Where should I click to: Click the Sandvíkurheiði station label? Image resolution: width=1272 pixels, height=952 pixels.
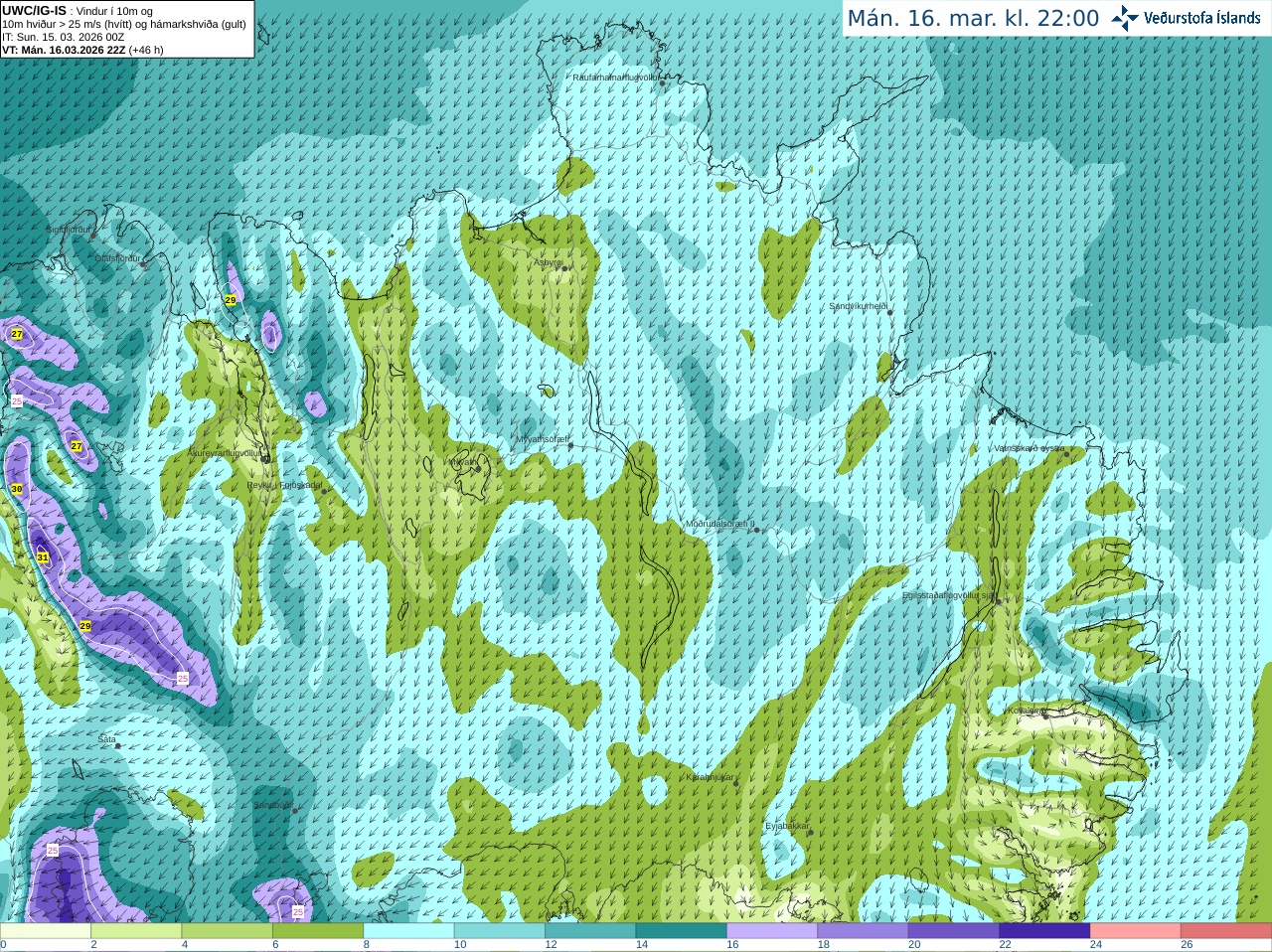pyautogui.click(x=859, y=306)
